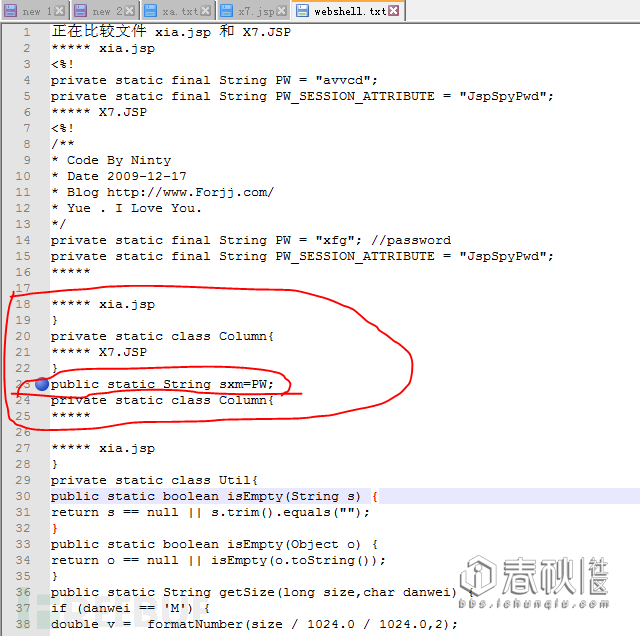Click the '/**' comment opener on line 8
Screen dimensions: 640x636
tap(62, 144)
